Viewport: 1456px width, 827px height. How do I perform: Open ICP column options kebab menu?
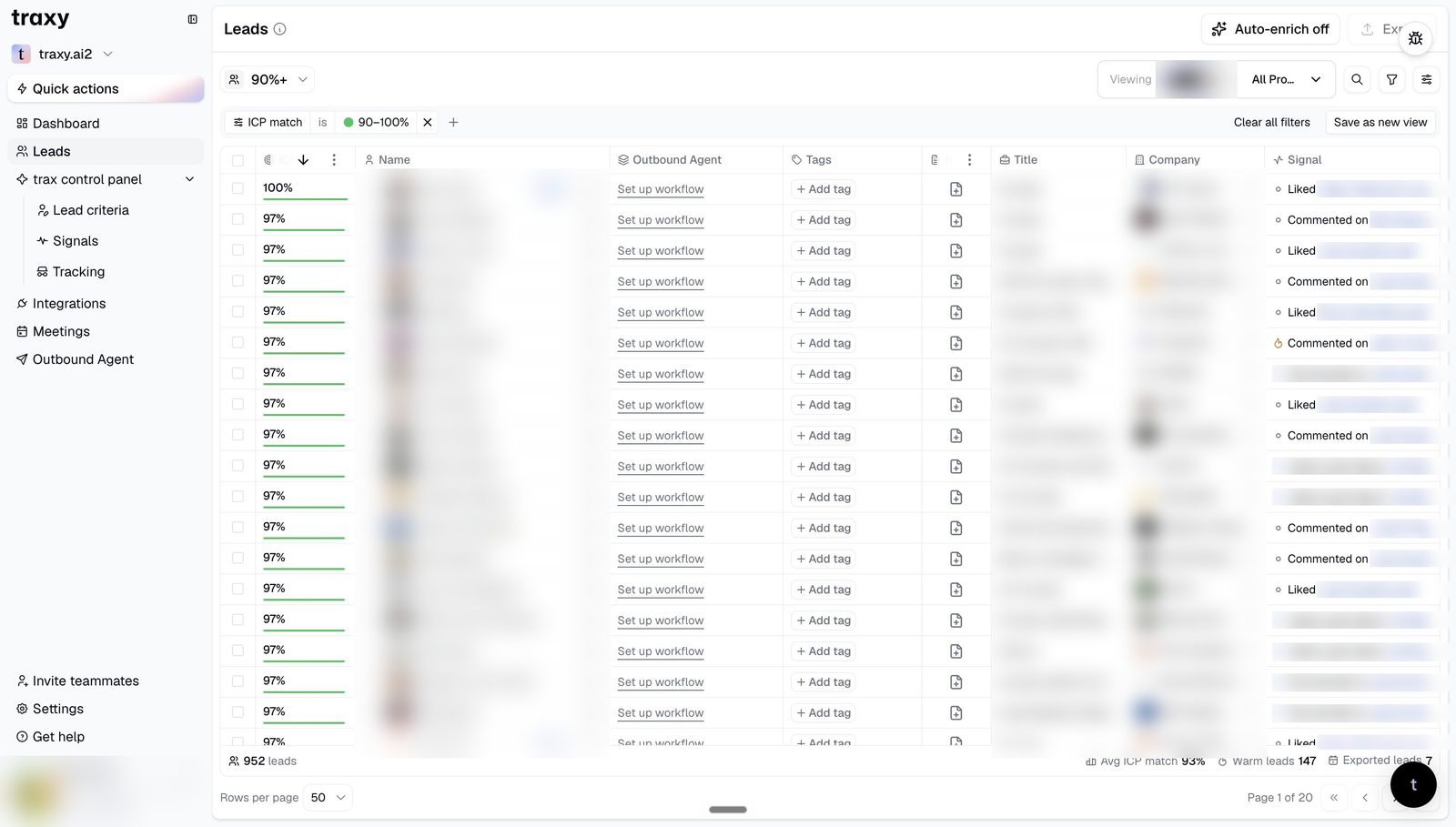334,159
